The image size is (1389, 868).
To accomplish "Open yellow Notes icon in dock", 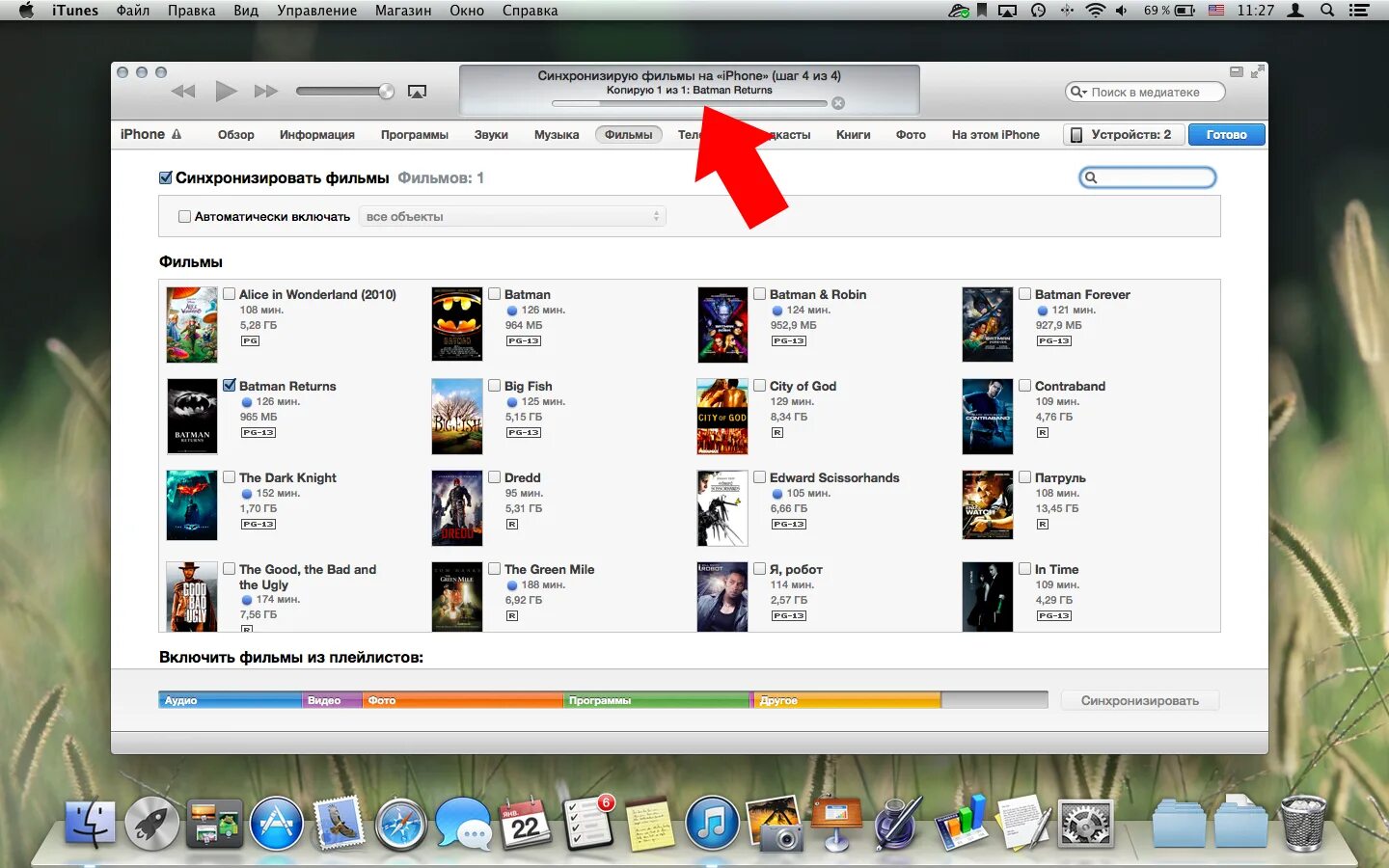I will (x=649, y=825).
